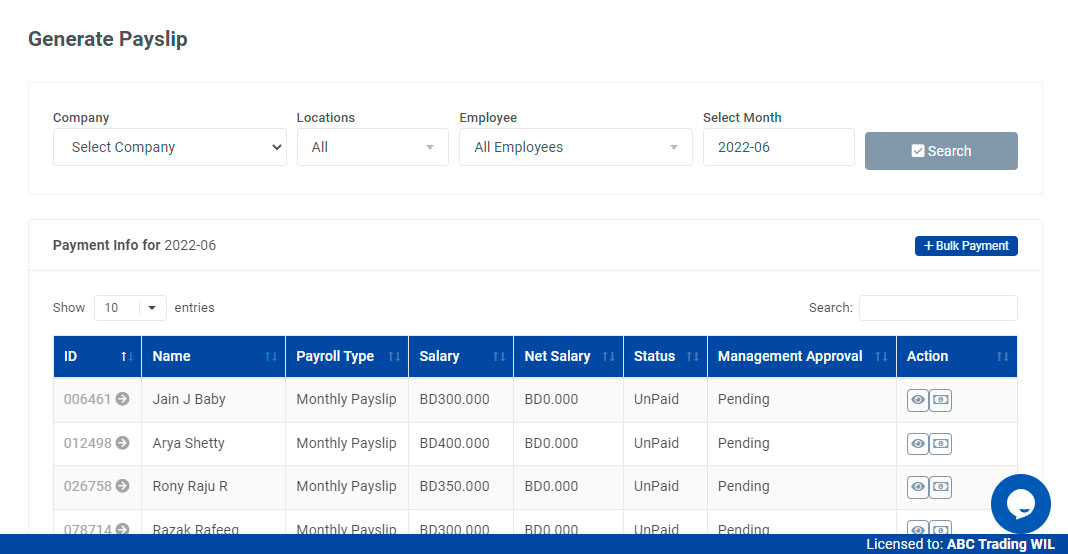Sort table by Net Salary column

(x=568, y=356)
